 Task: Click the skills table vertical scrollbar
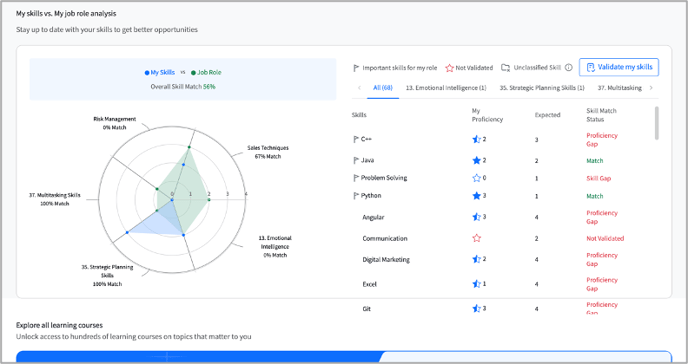[656, 123]
